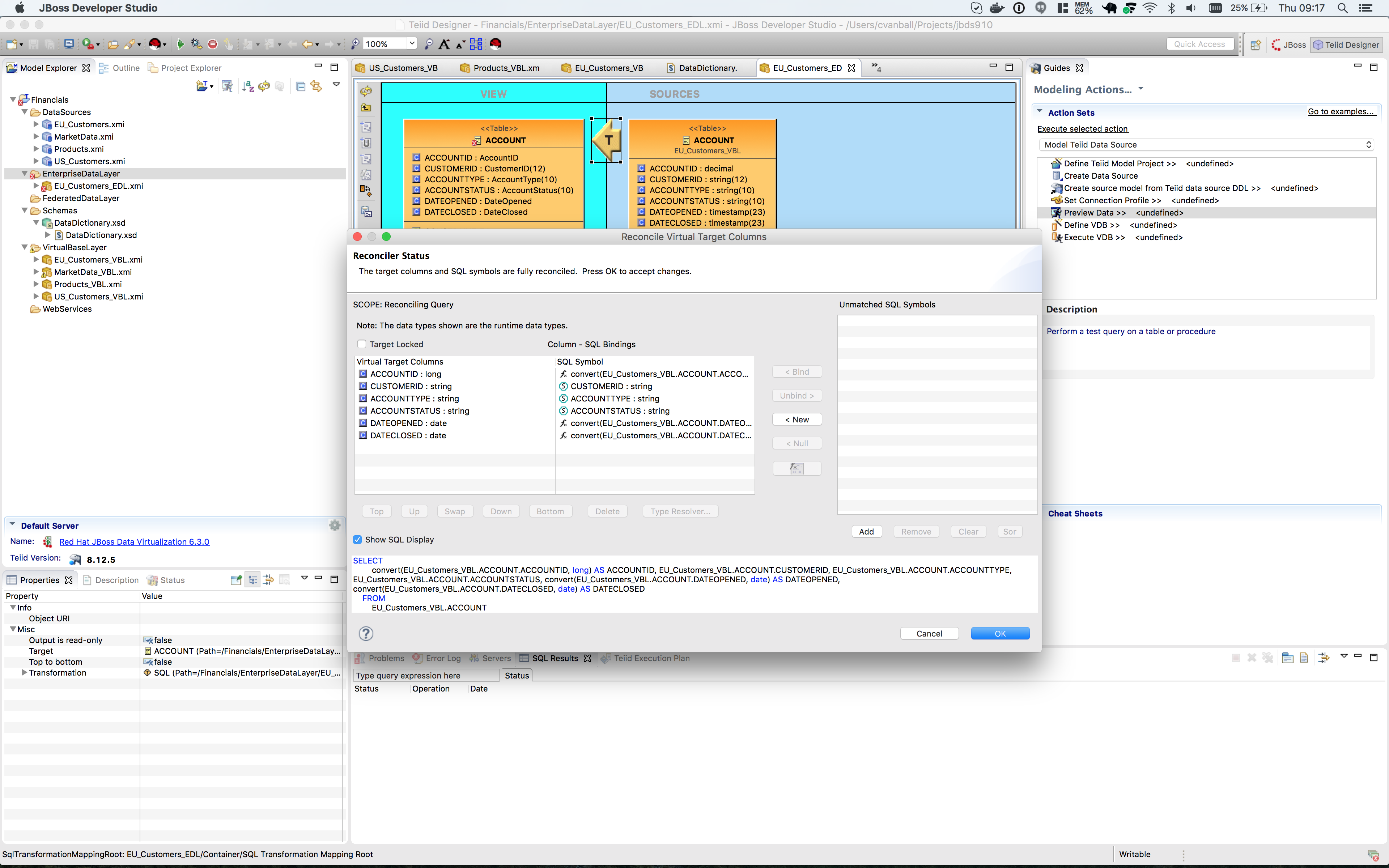Click the Link with Editor icon

point(316,86)
